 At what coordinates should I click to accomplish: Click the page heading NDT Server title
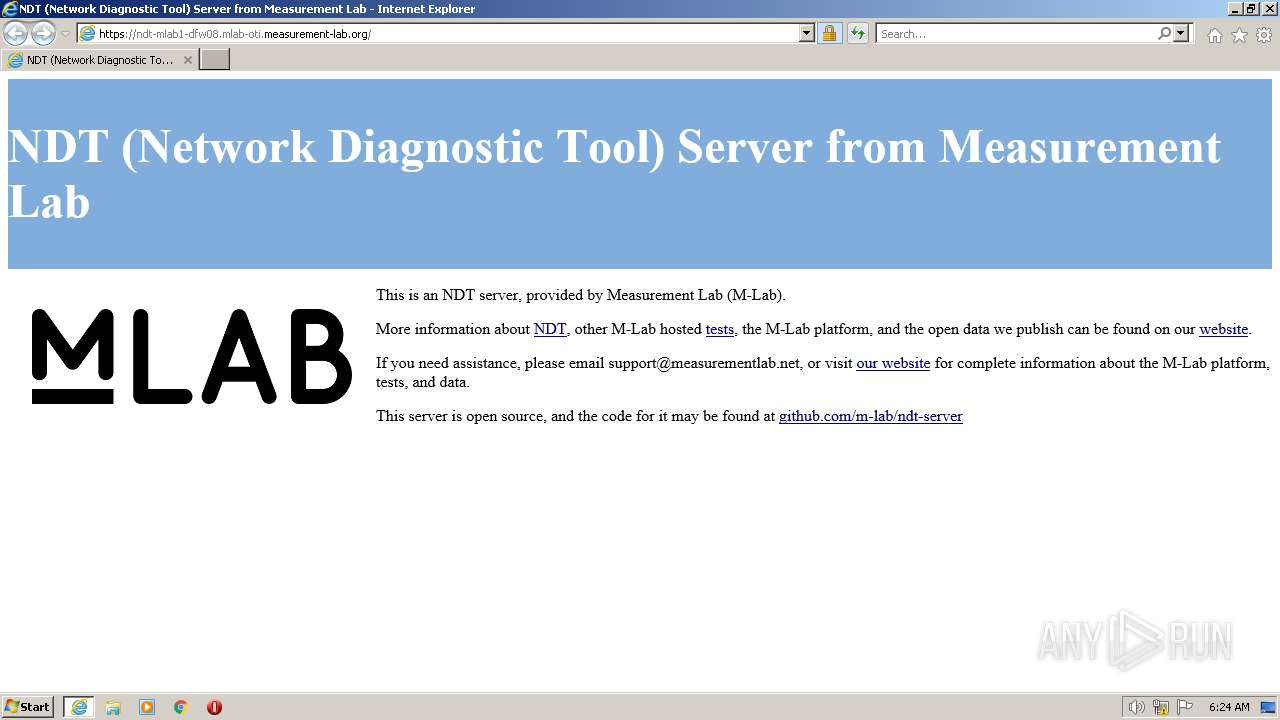point(614,174)
